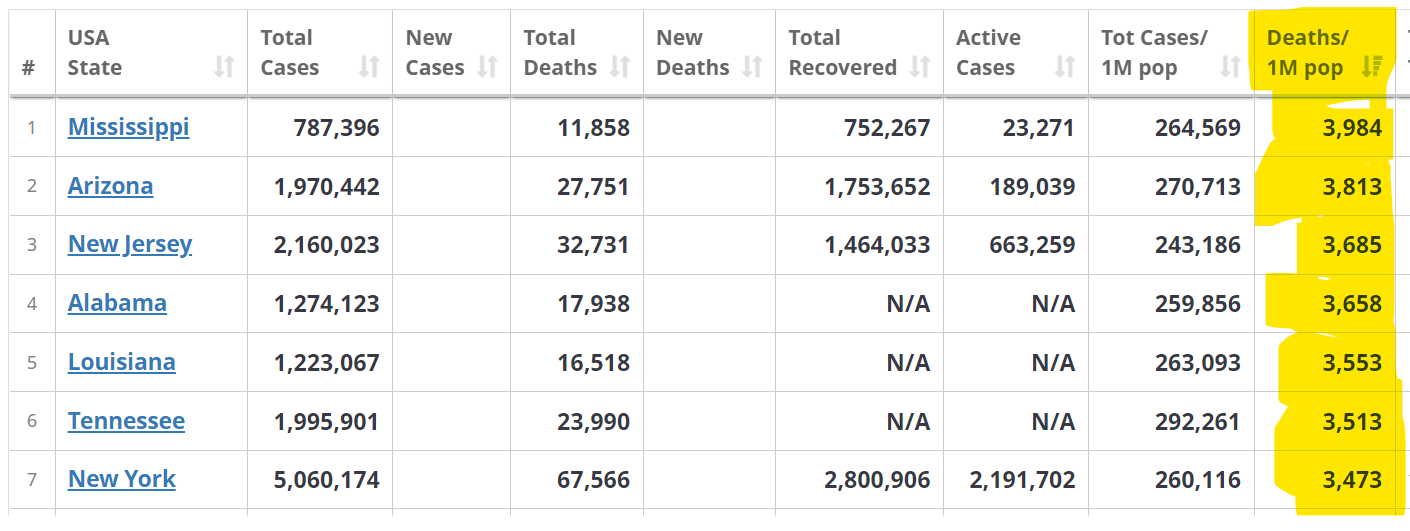Click sort arrows in Total Cases header

click(369, 67)
